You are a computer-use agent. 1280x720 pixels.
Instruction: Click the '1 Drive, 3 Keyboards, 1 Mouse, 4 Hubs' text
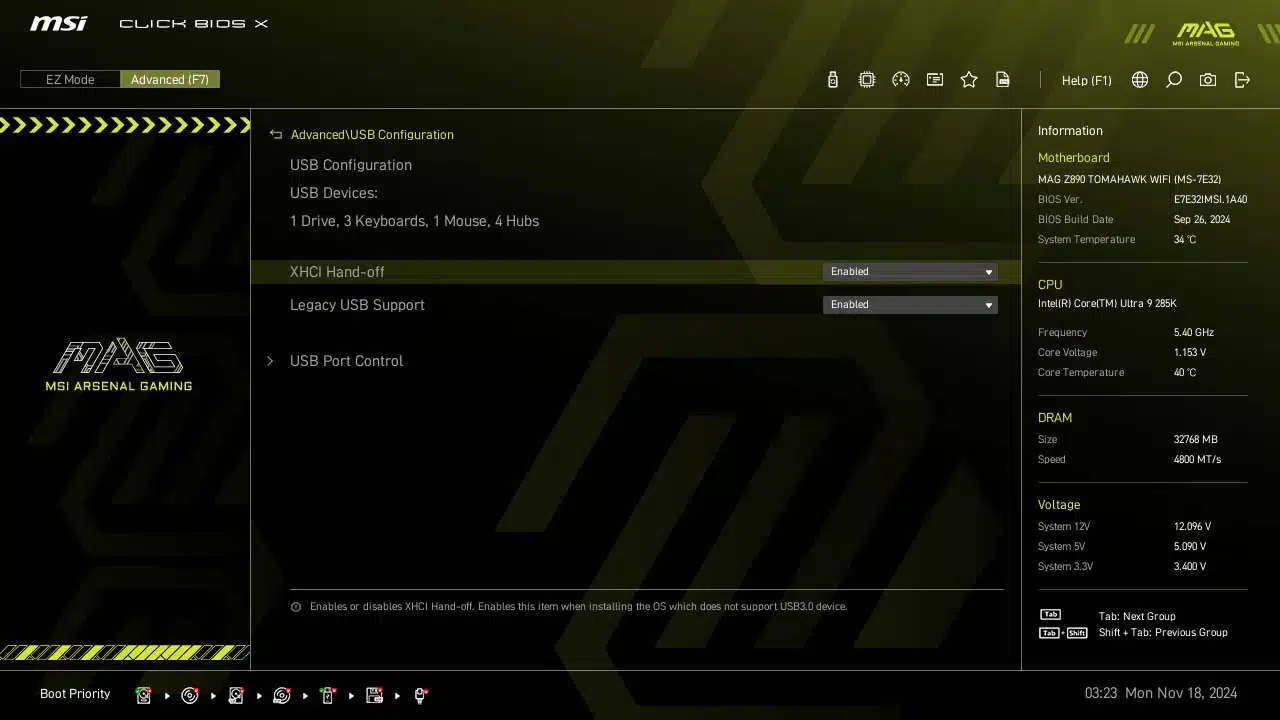[414, 221]
